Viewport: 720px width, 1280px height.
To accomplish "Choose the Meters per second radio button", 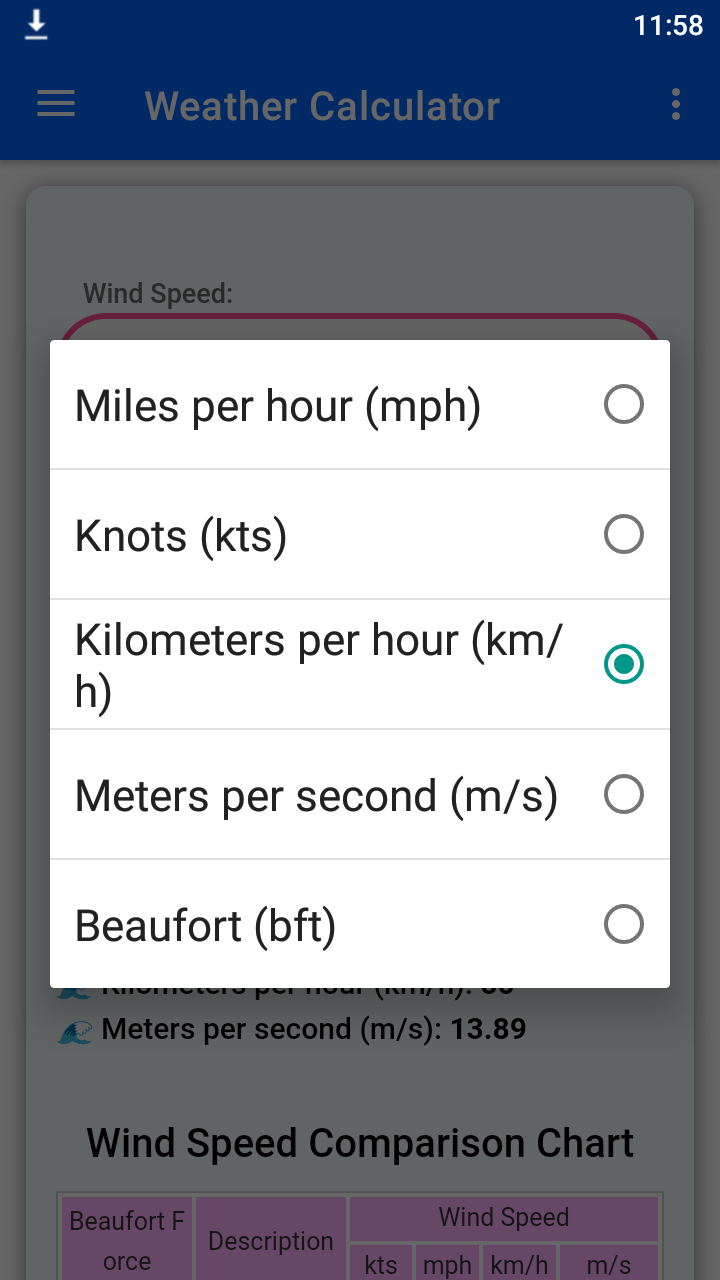I will (624, 795).
